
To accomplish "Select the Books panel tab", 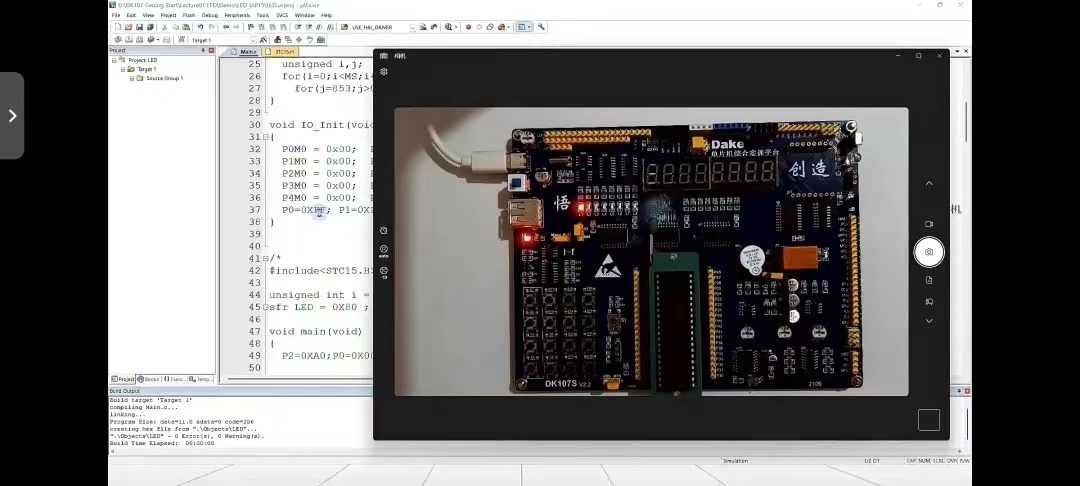I will [150, 379].
